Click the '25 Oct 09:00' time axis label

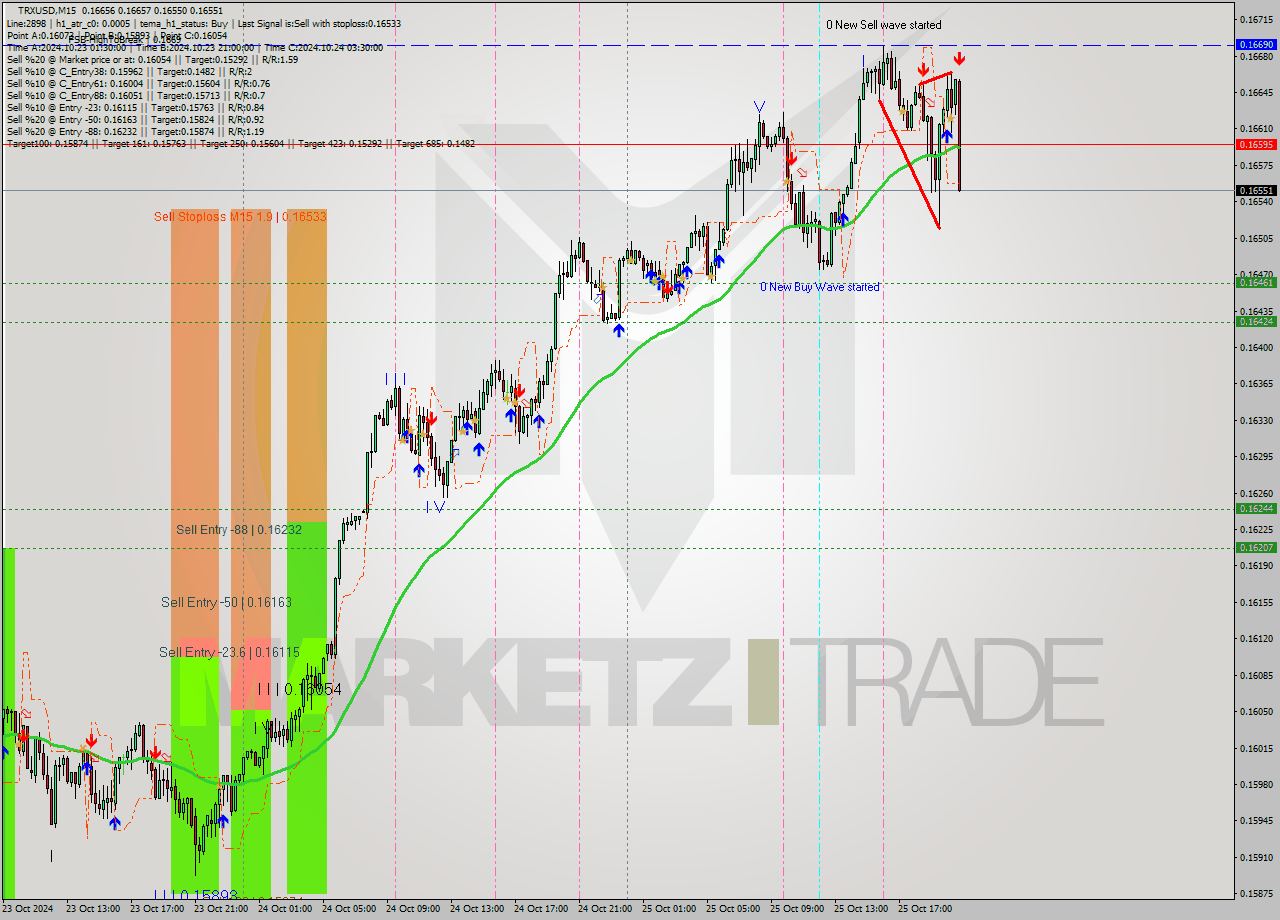(797, 909)
